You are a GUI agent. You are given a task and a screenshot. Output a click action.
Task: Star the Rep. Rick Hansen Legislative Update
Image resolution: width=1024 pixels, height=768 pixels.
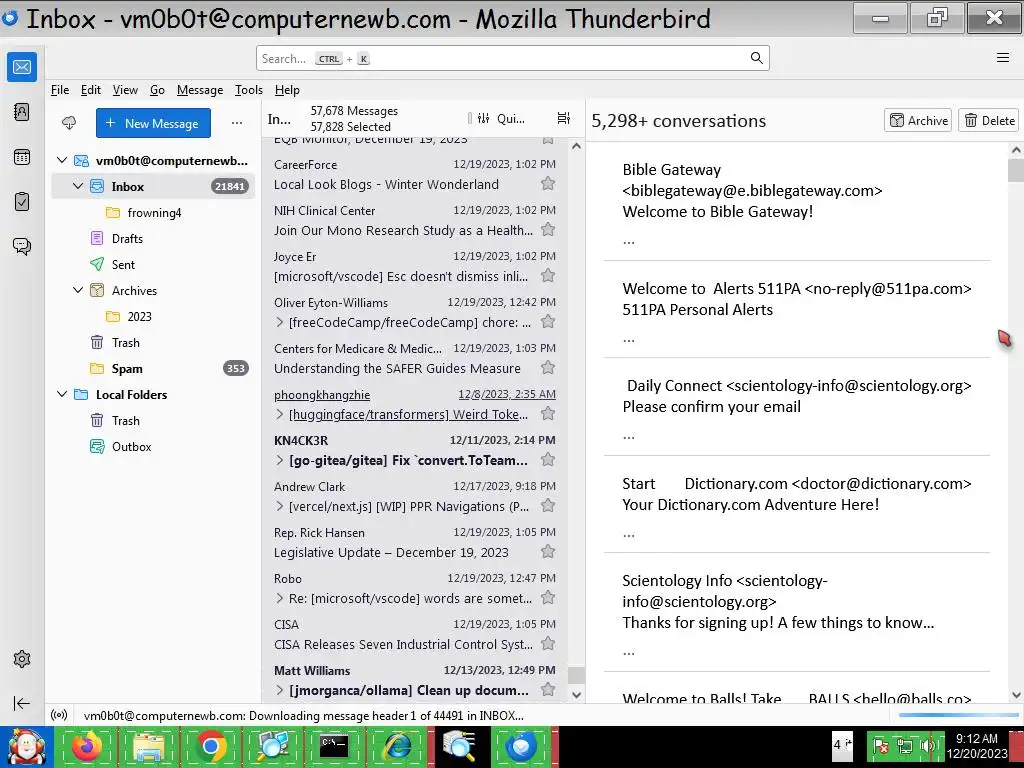click(548, 552)
